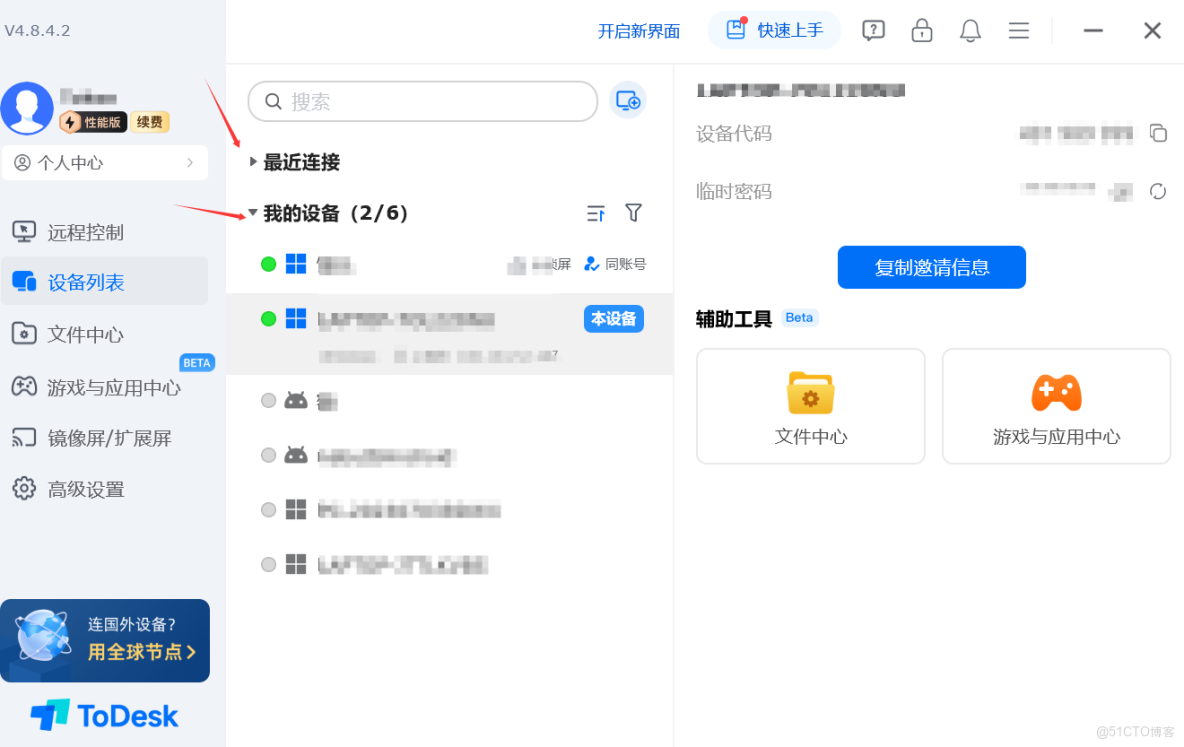Open 开启新界面 link in the top bar

638,30
